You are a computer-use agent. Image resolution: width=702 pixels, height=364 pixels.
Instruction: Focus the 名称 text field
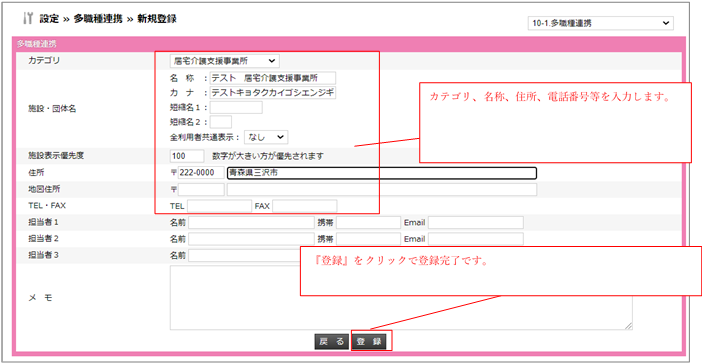(273, 78)
